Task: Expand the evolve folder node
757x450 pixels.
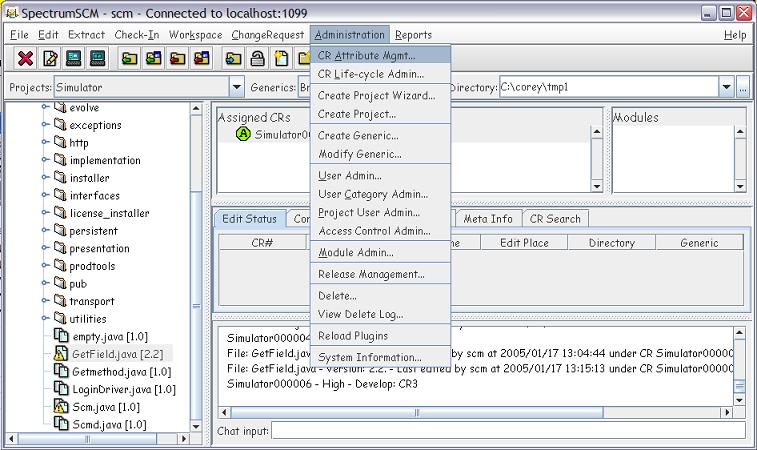Action: pos(45,107)
